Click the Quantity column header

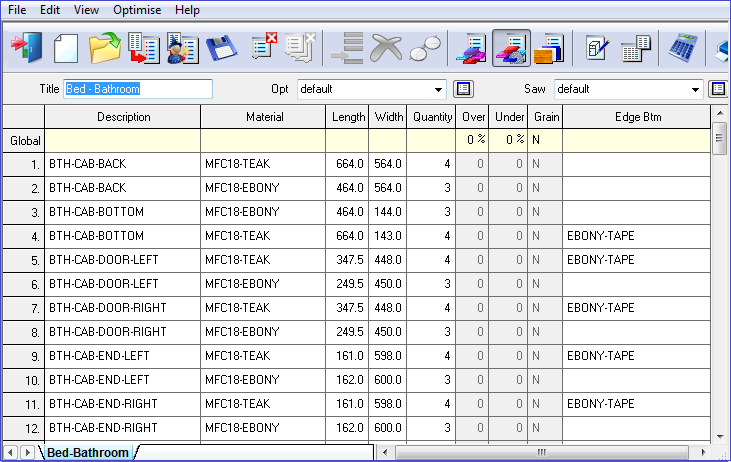click(x=431, y=117)
